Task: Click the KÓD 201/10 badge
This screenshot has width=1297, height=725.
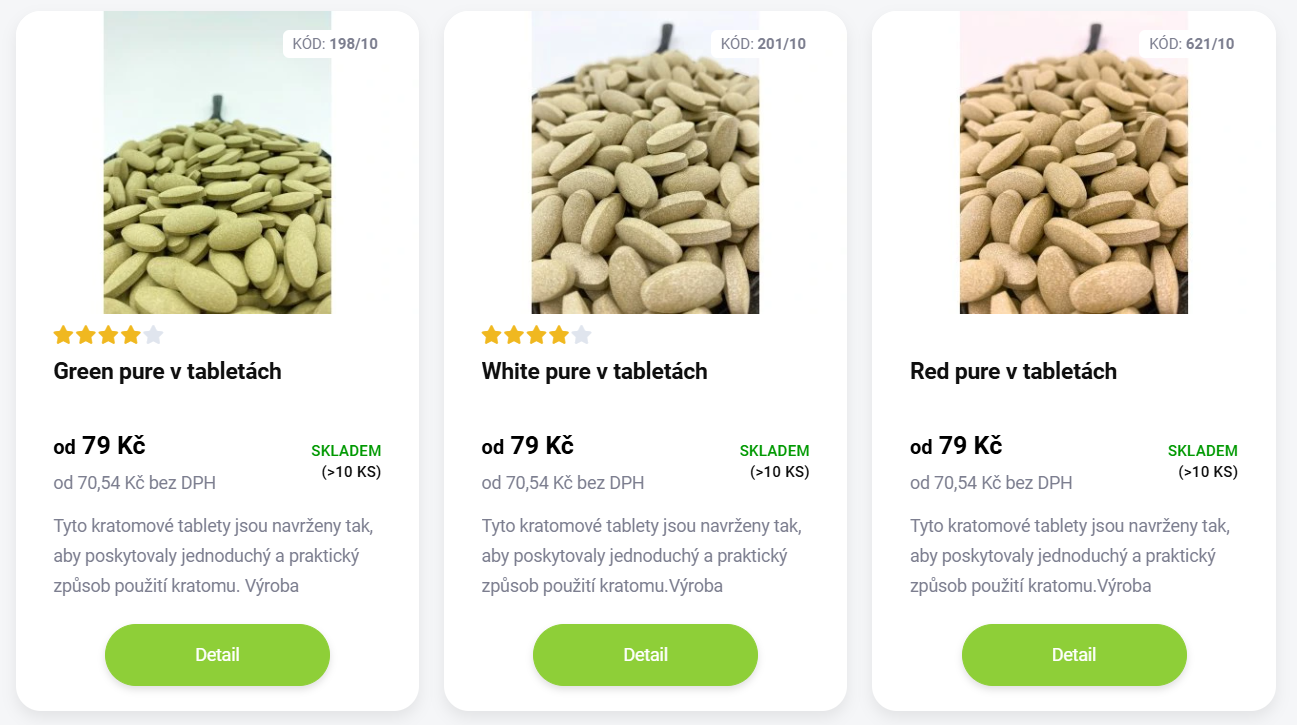Action: (763, 44)
